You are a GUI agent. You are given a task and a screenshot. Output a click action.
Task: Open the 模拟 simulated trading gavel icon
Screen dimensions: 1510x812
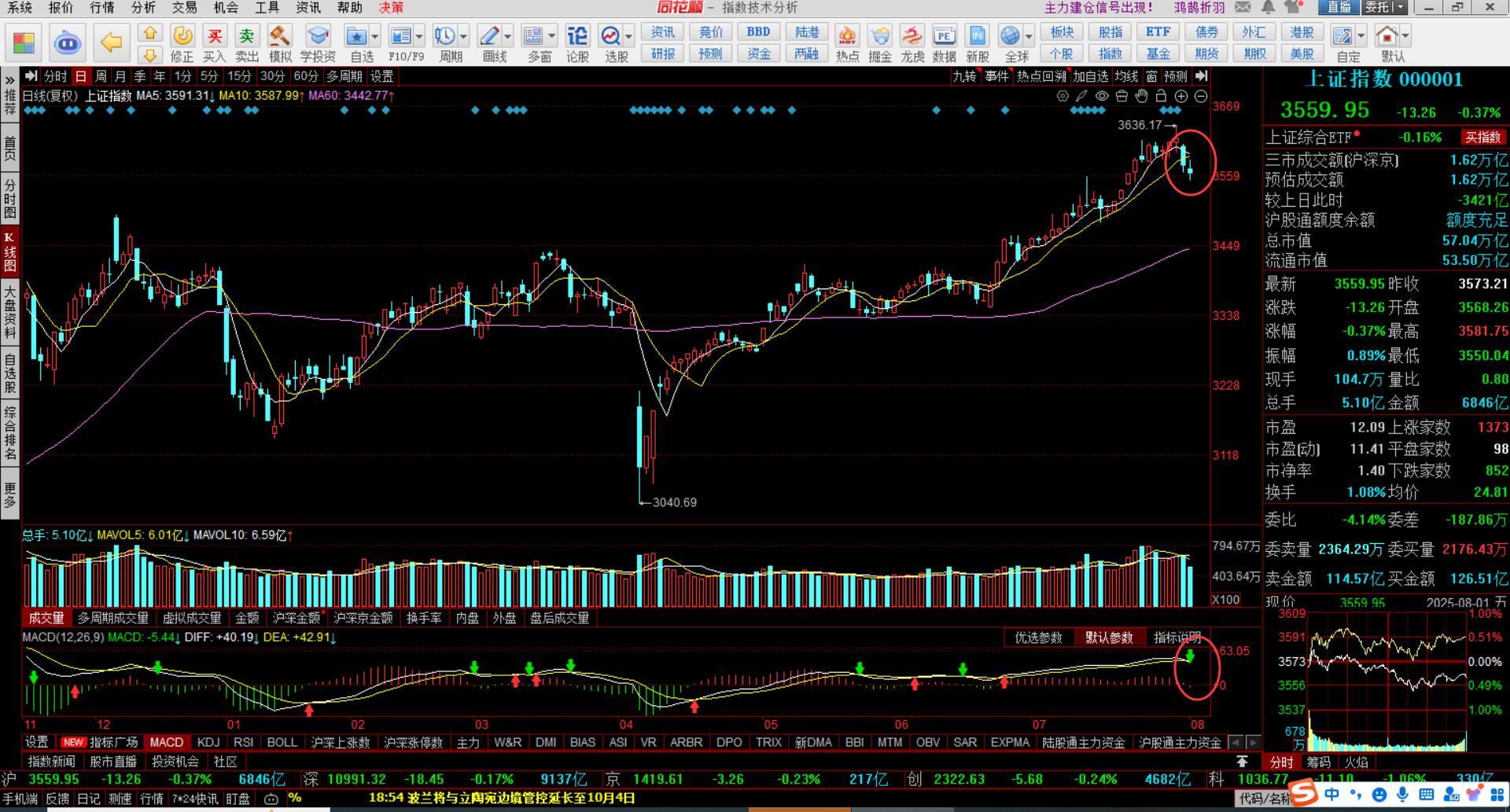280,43
